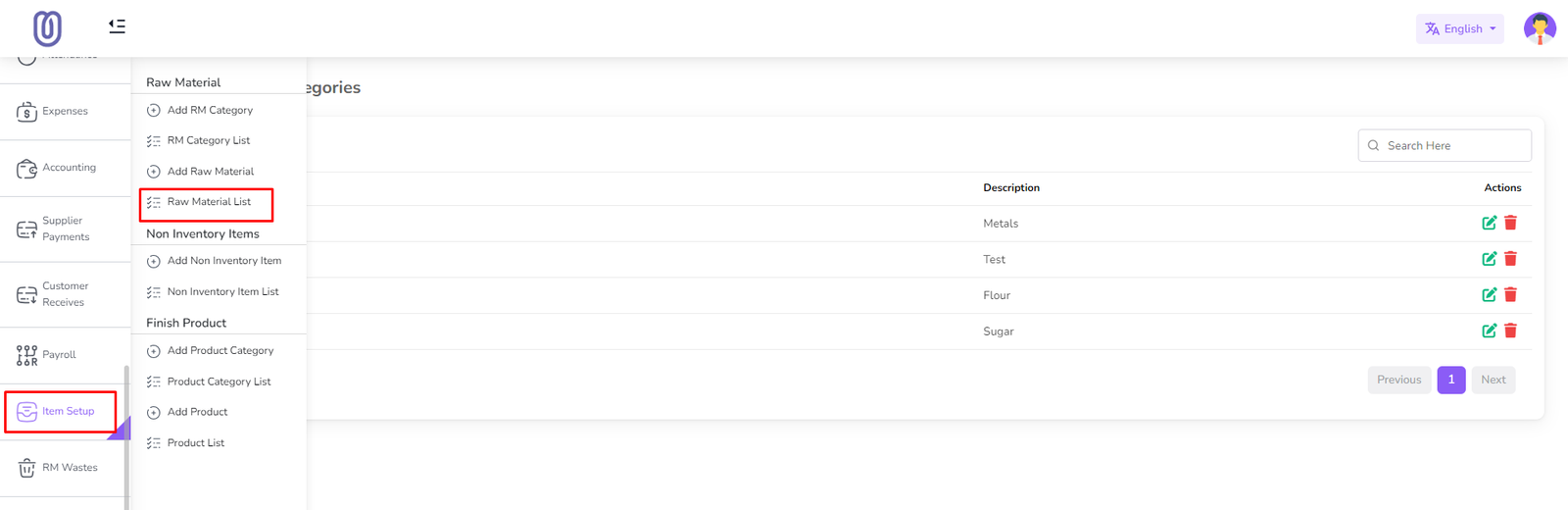Open the Payroll sidebar section
The height and width of the screenshot is (510, 1568).
coord(59,355)
